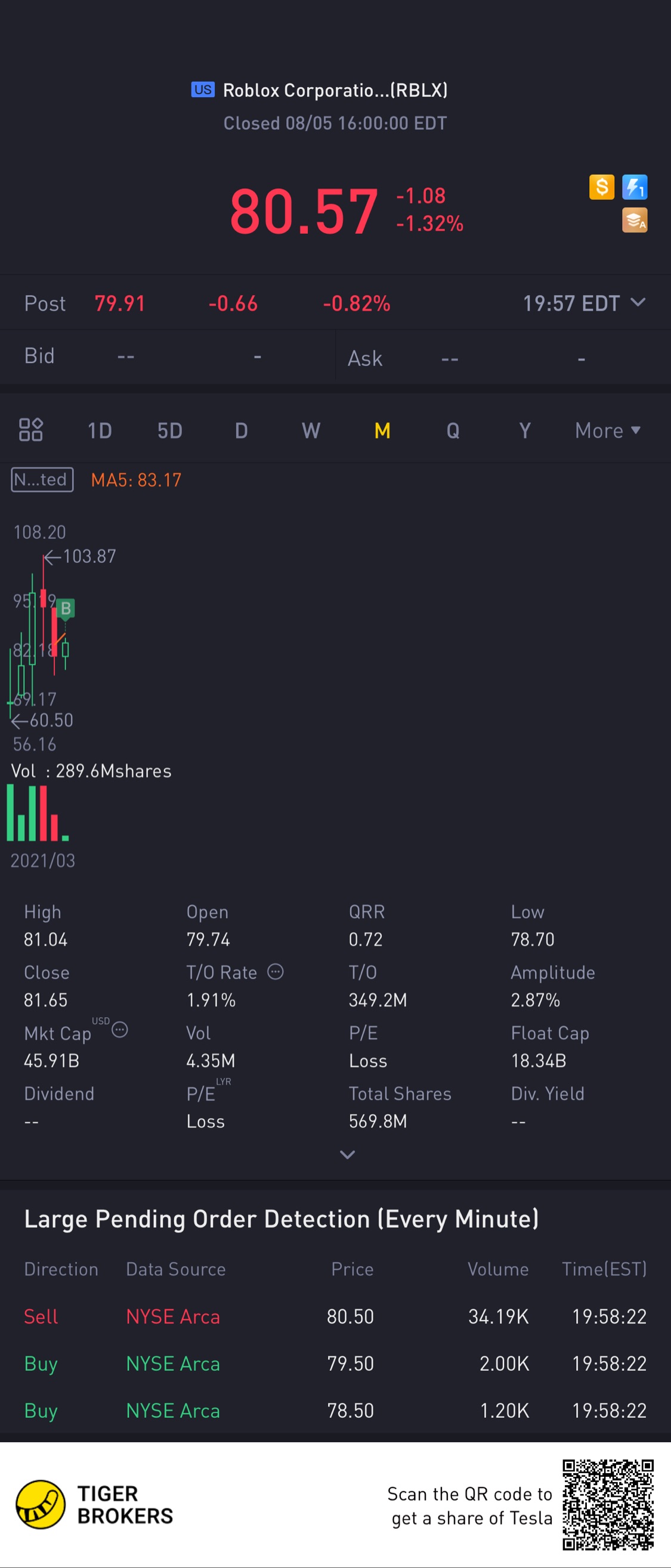Switch to the 5D chart tab

click(170, 430)
